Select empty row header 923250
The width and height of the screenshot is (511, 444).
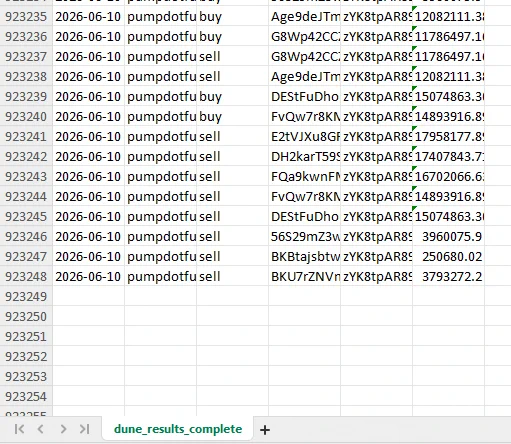point(26,316)
